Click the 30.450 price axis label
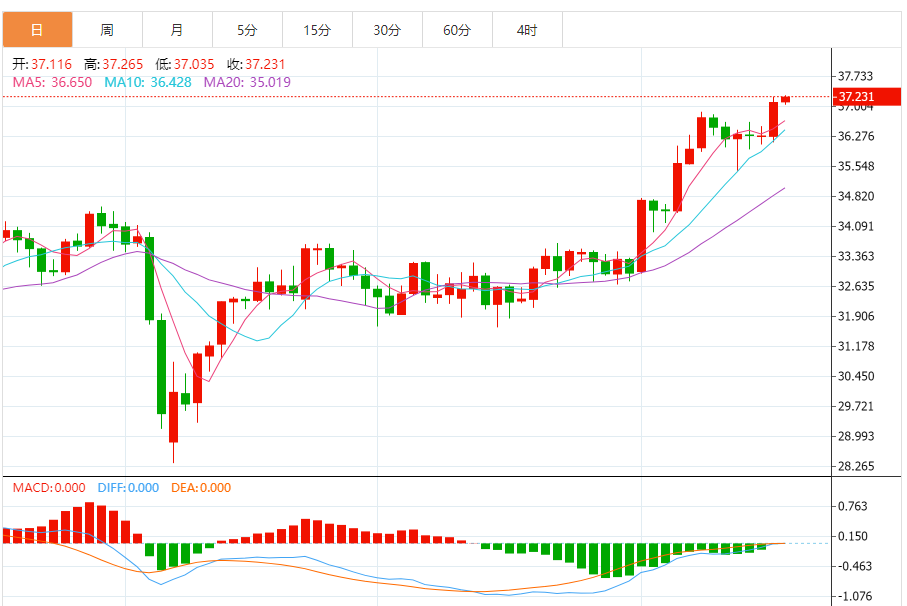This screenshot has width=907, height=606. (x=856, y=376)
